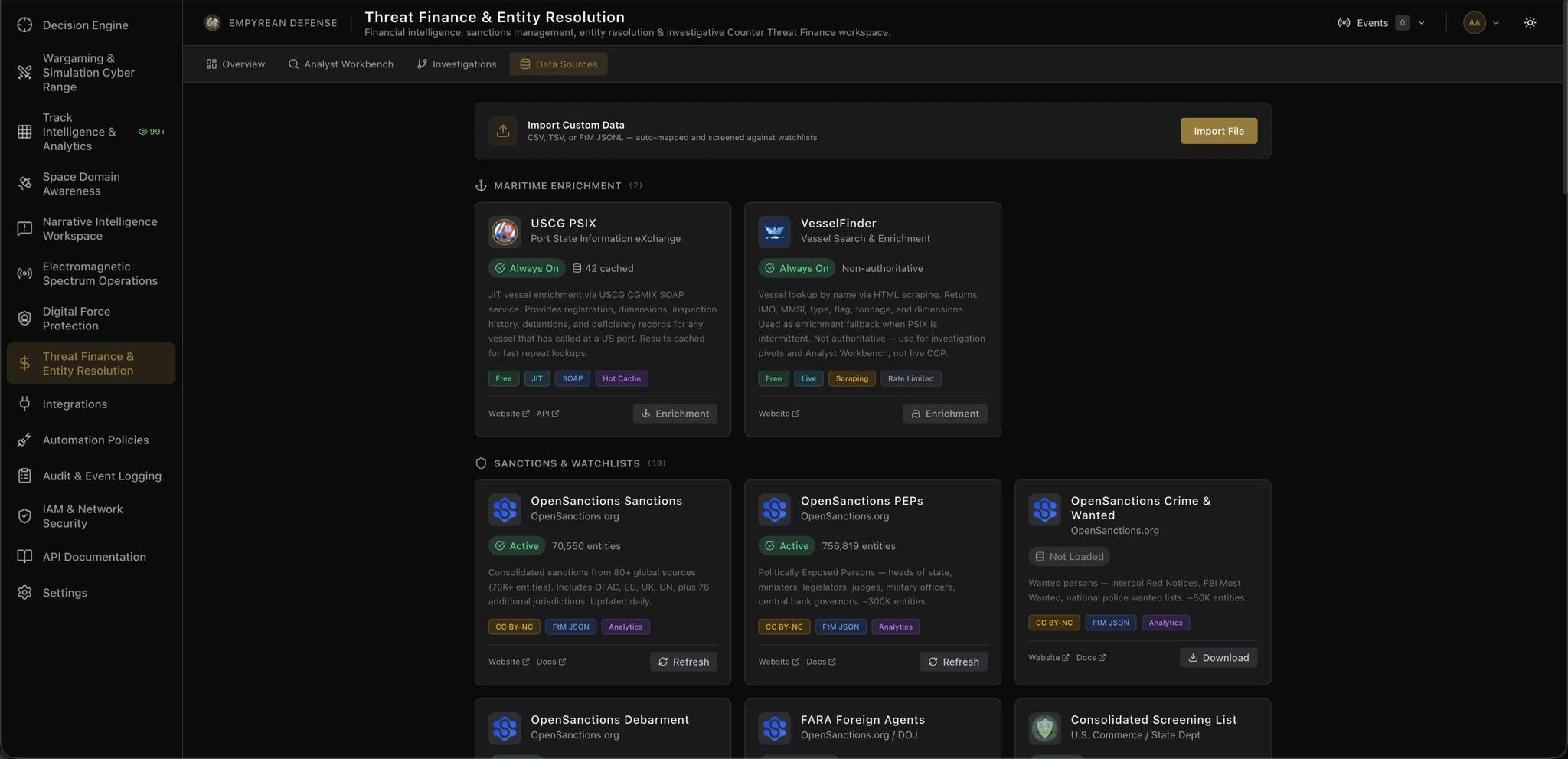Click the OpenSanctions Debarment logo

pyautogui.click(x=505, y=728)
